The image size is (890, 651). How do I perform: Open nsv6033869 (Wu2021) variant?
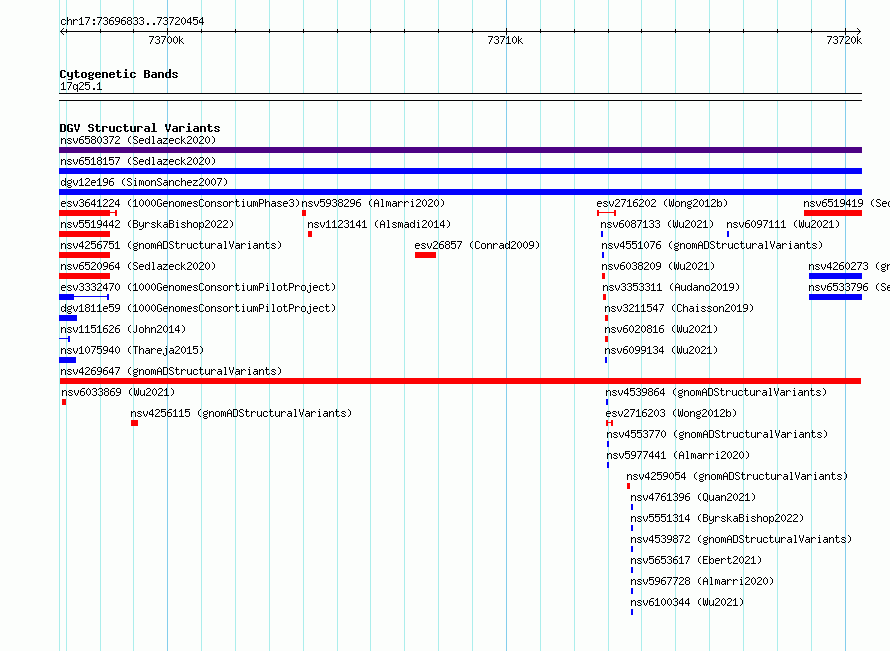(118, 392)
